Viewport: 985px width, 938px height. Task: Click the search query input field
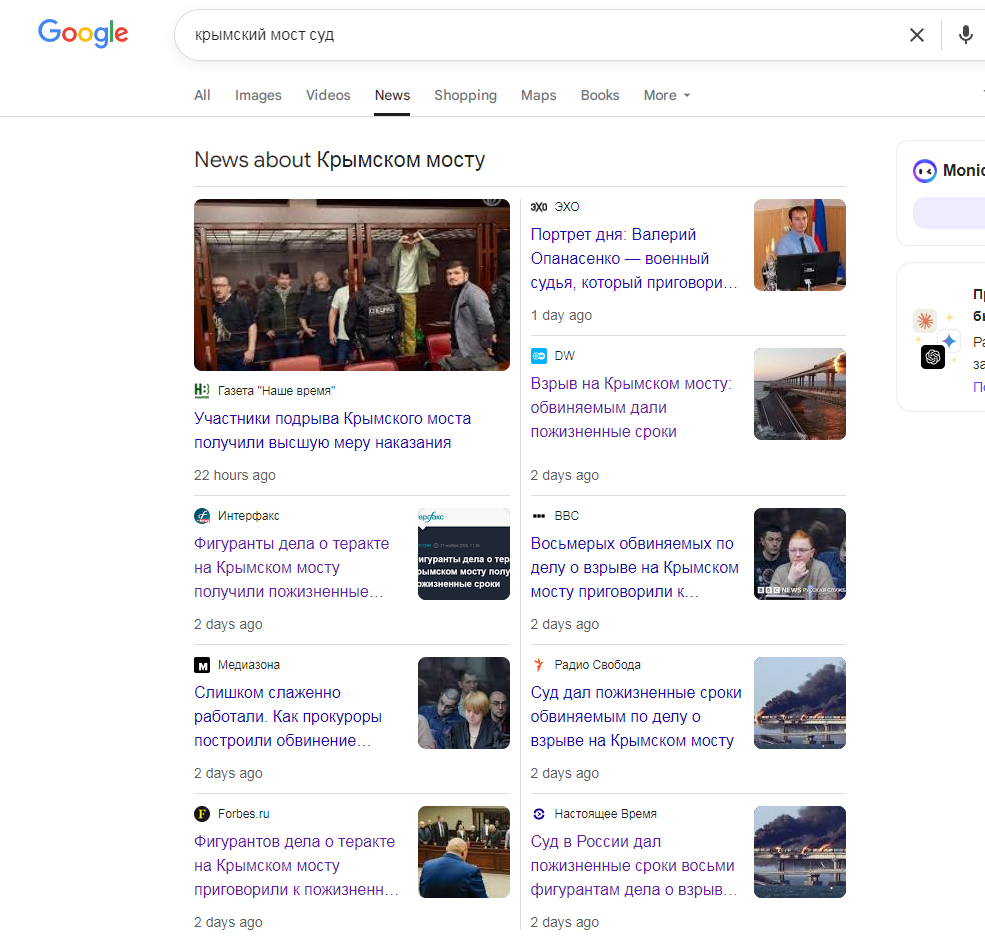(540, 35)
